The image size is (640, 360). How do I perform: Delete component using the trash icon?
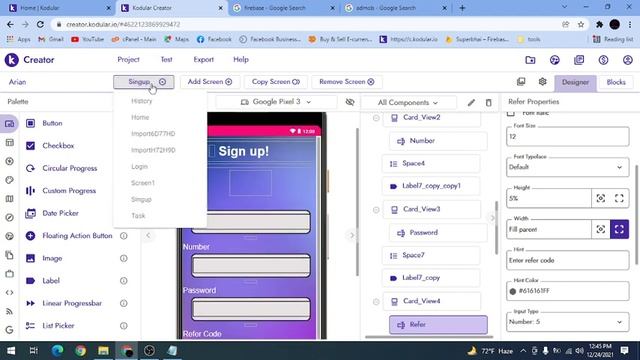(489, 102)
